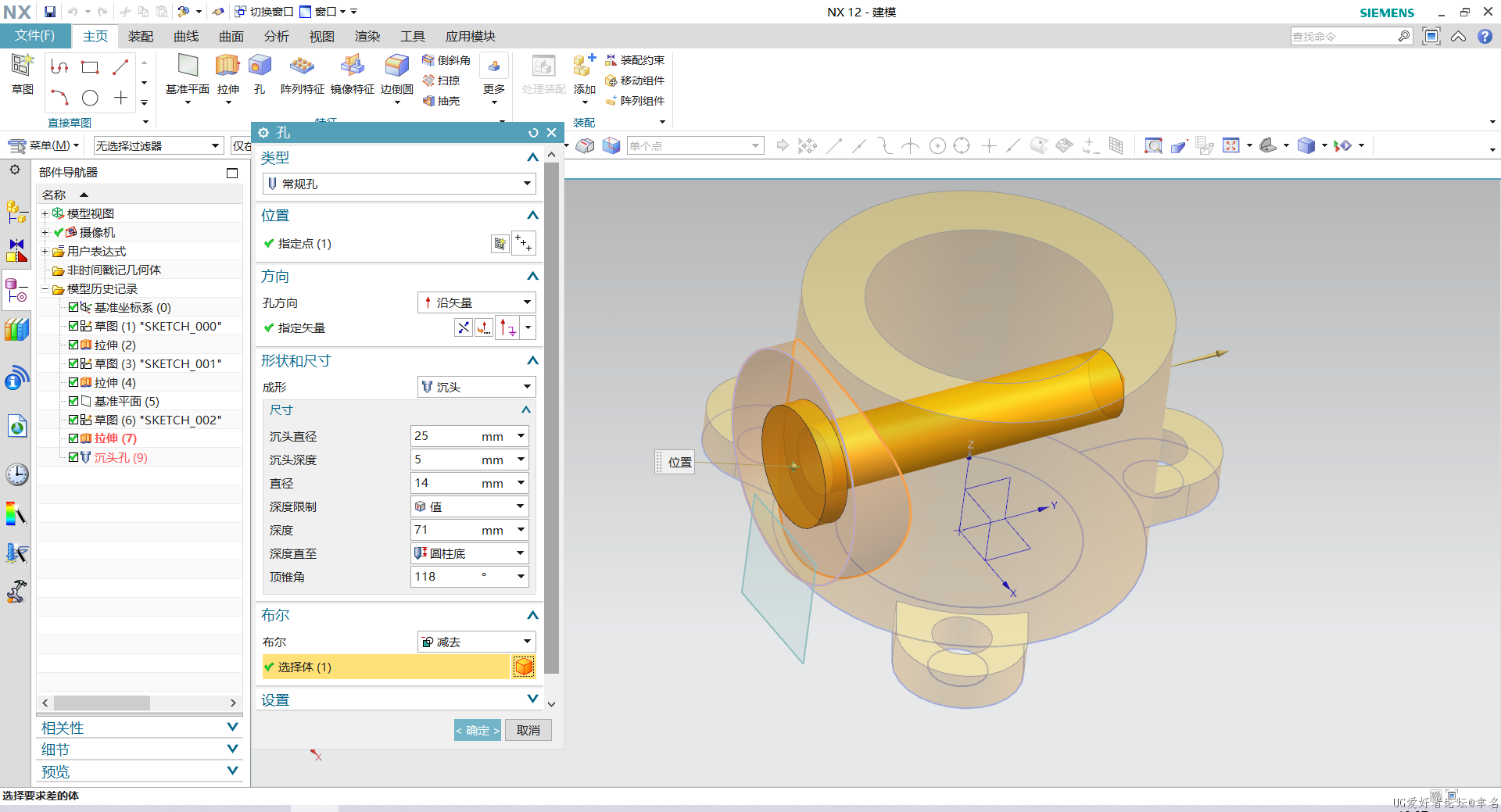
Task: Click the 取消 button
Action: pyautogui.click(x=528, y=730)
